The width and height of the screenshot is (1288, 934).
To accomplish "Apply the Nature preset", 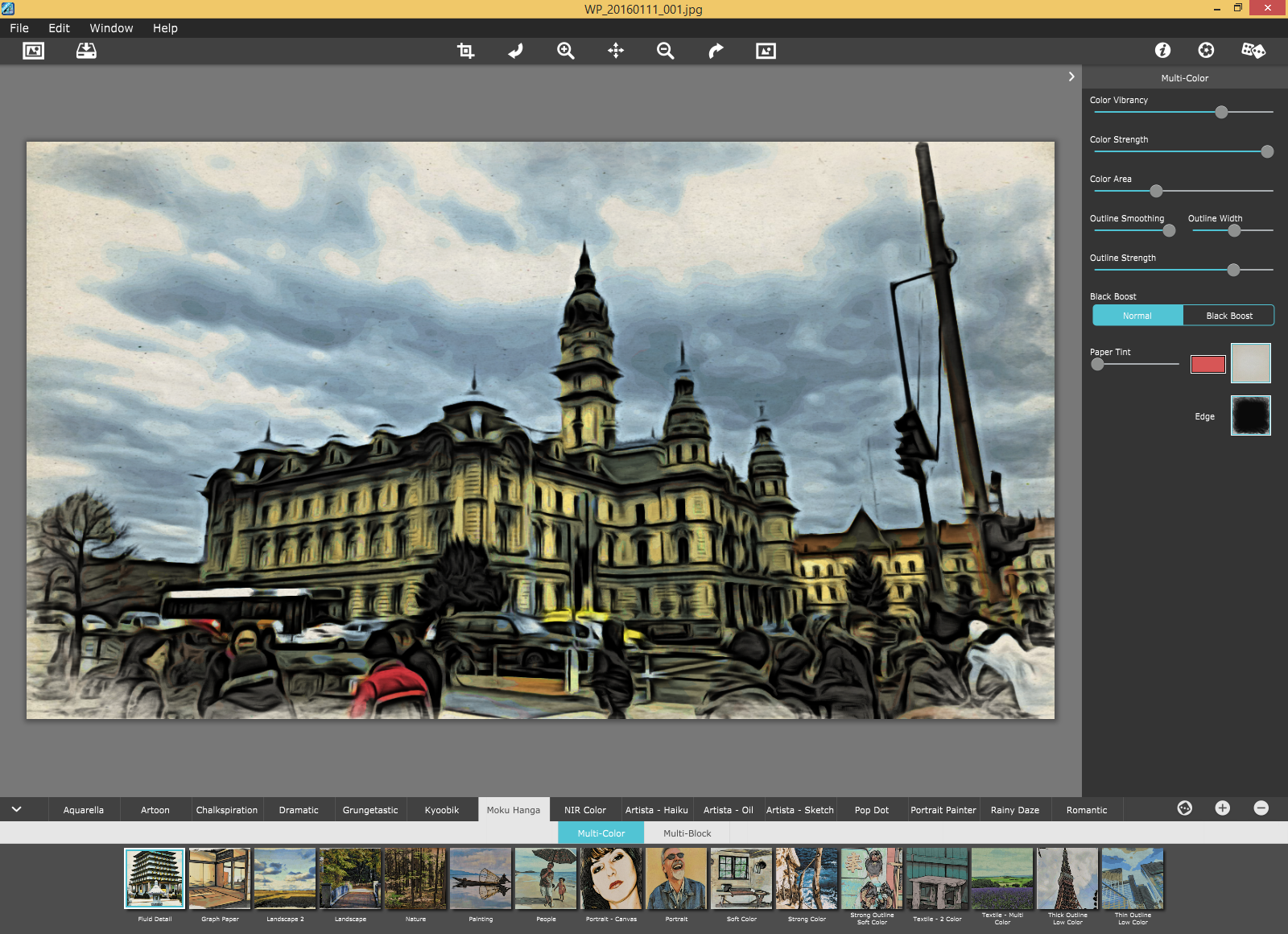I will pos(415,878).
